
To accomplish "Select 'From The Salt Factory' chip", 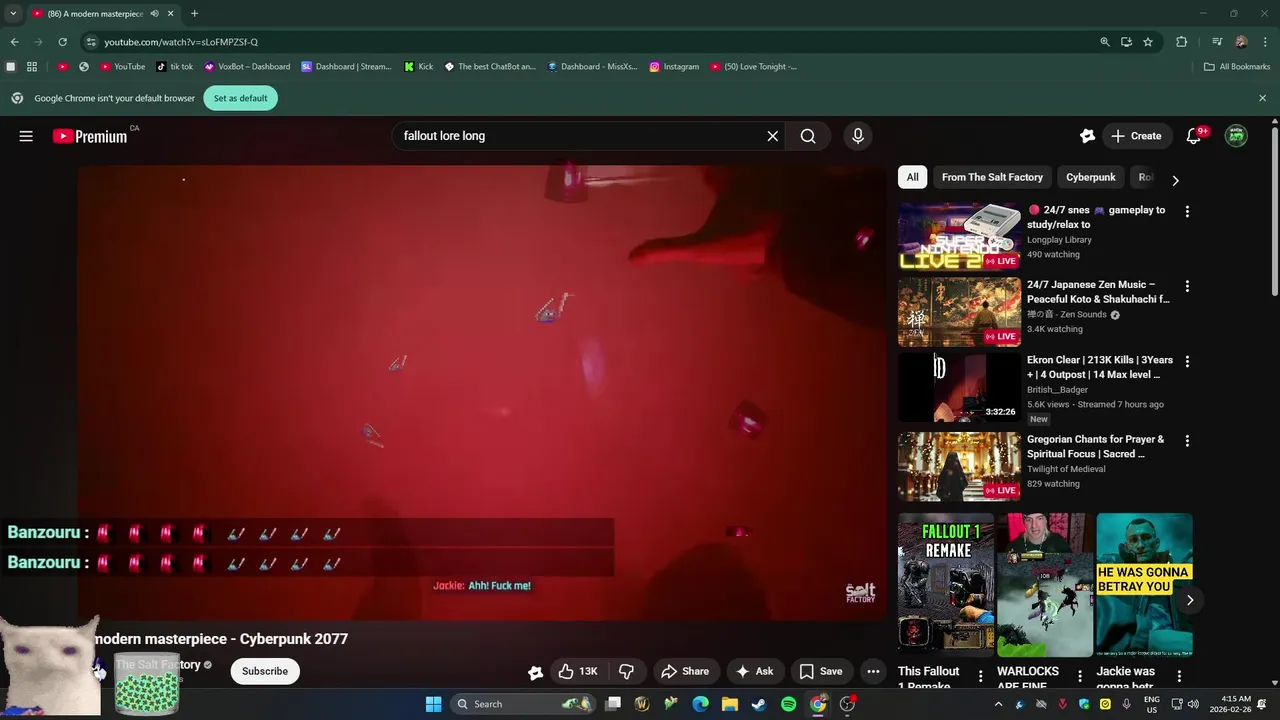I will click(992, 177).
